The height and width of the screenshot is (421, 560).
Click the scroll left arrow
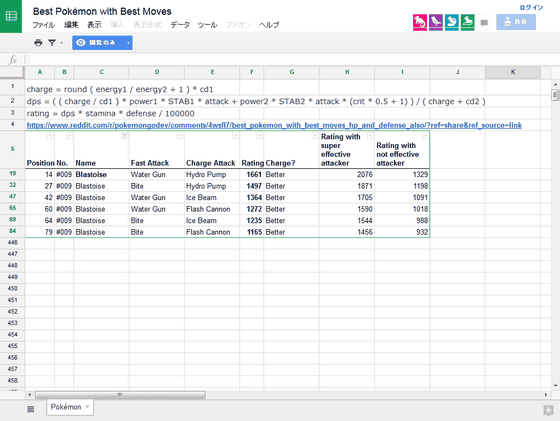click(30, 395)
